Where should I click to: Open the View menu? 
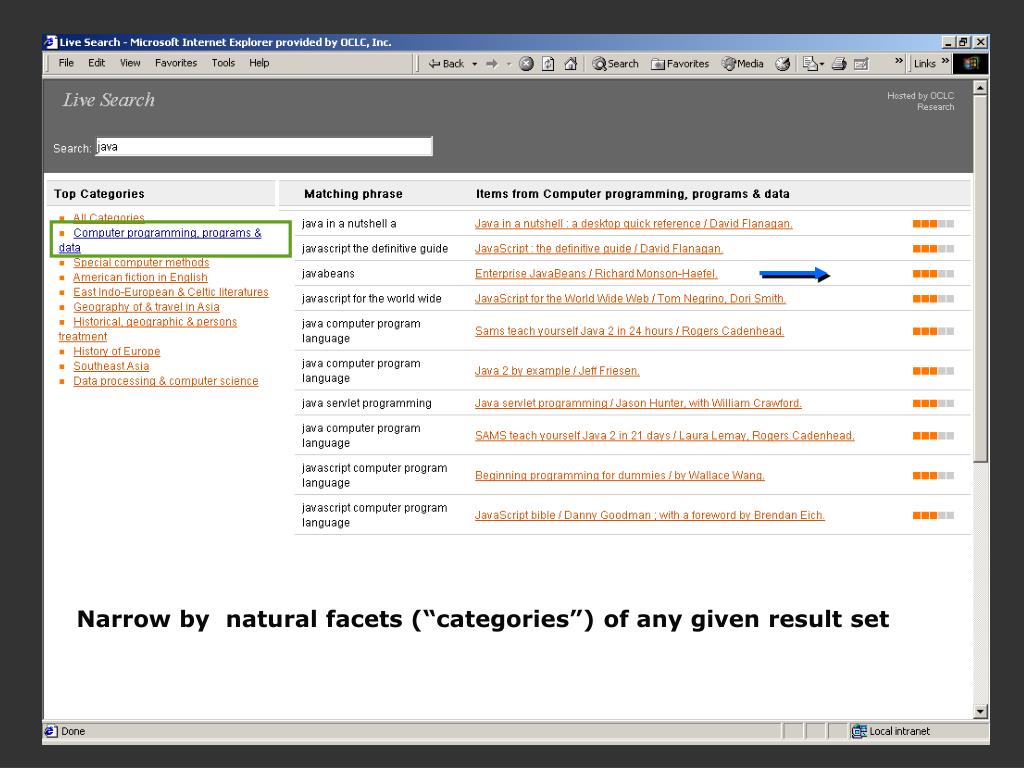click(x=130, y=63)
